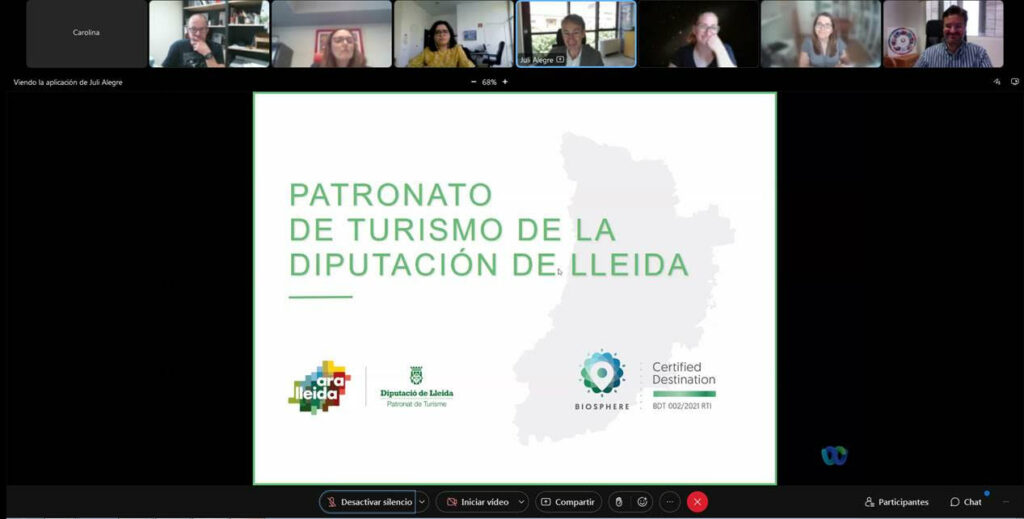Open the Chat panel
The image size is (1024, 519).
pos(966,502)
